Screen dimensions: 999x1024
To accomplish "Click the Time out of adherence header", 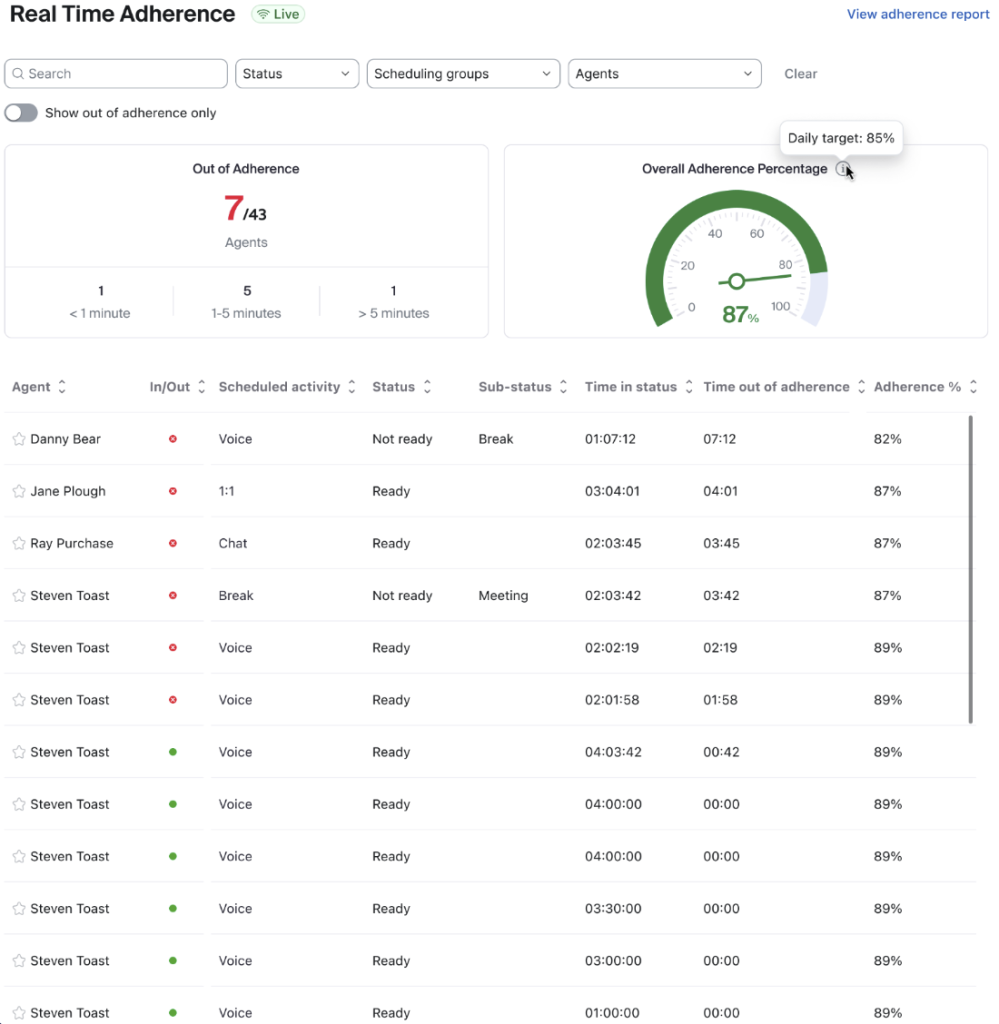I will click(776, 387).
